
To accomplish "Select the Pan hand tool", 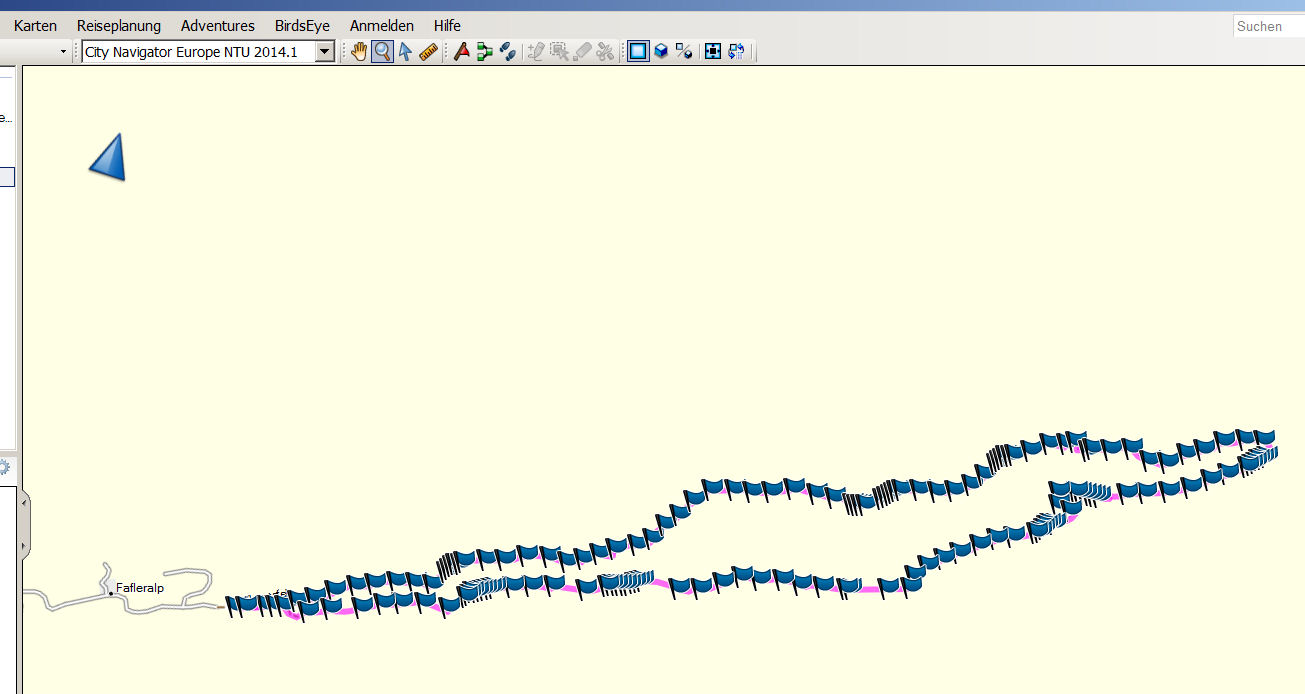I will (358, 52).
